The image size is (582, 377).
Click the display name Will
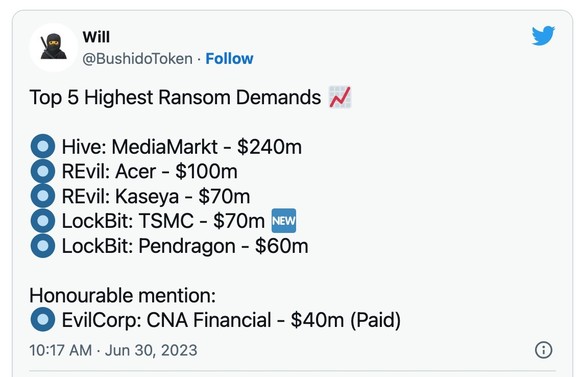pyautogui.click(x=96, y=37)
